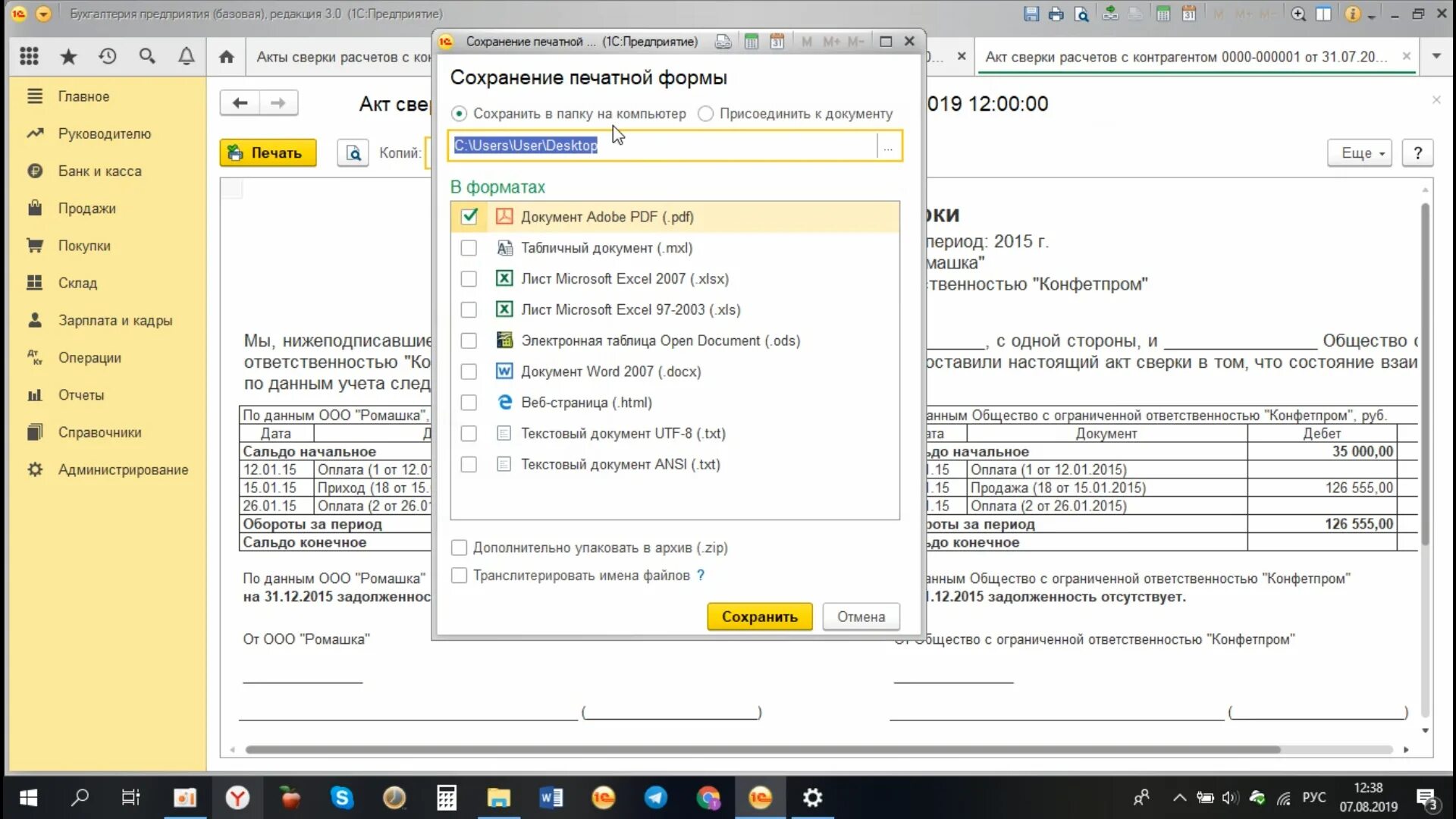Enable the Word 2007 docx format checkbox
1456x819 pixels.
pos(469,372)
